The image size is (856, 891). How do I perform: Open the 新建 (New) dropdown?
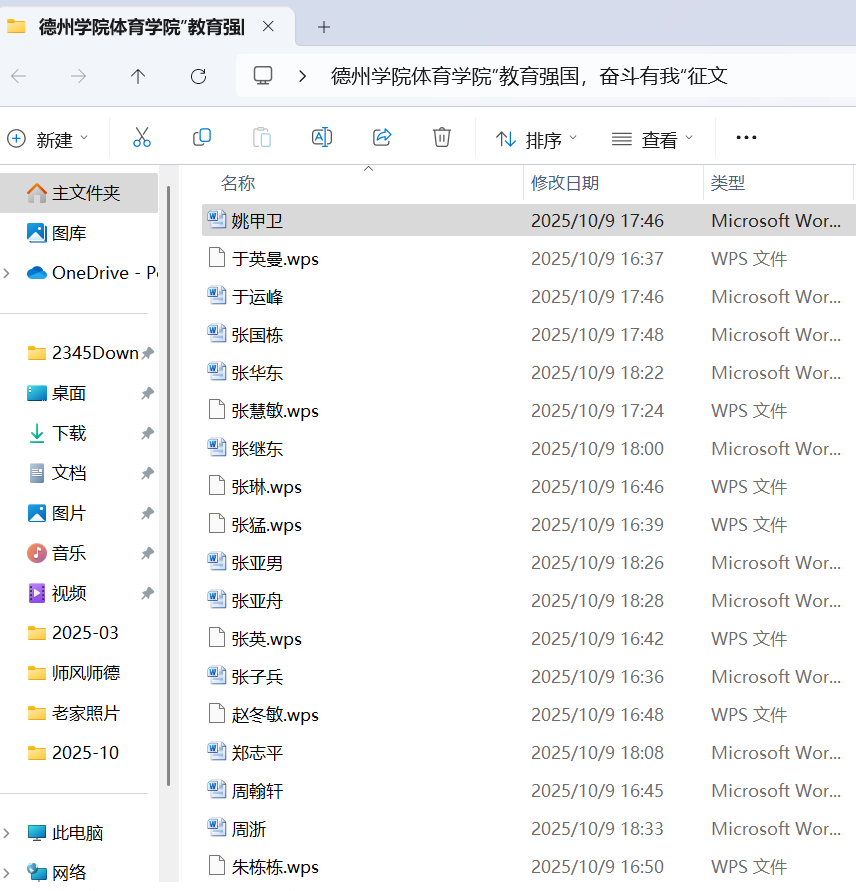tap(48, 139)
